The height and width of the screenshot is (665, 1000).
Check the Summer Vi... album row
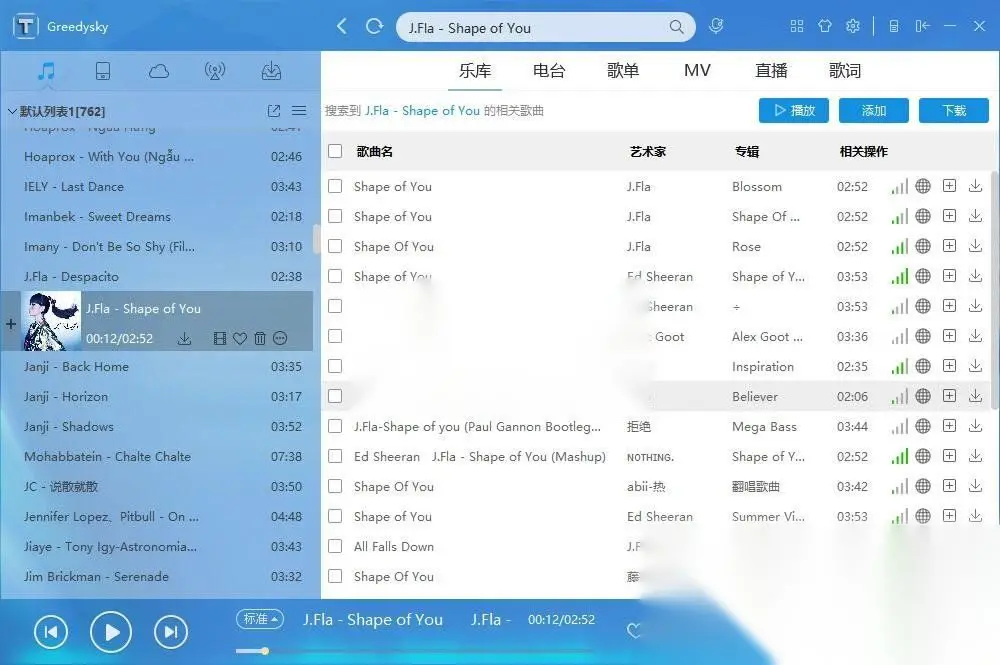click(x=335, y=516)
